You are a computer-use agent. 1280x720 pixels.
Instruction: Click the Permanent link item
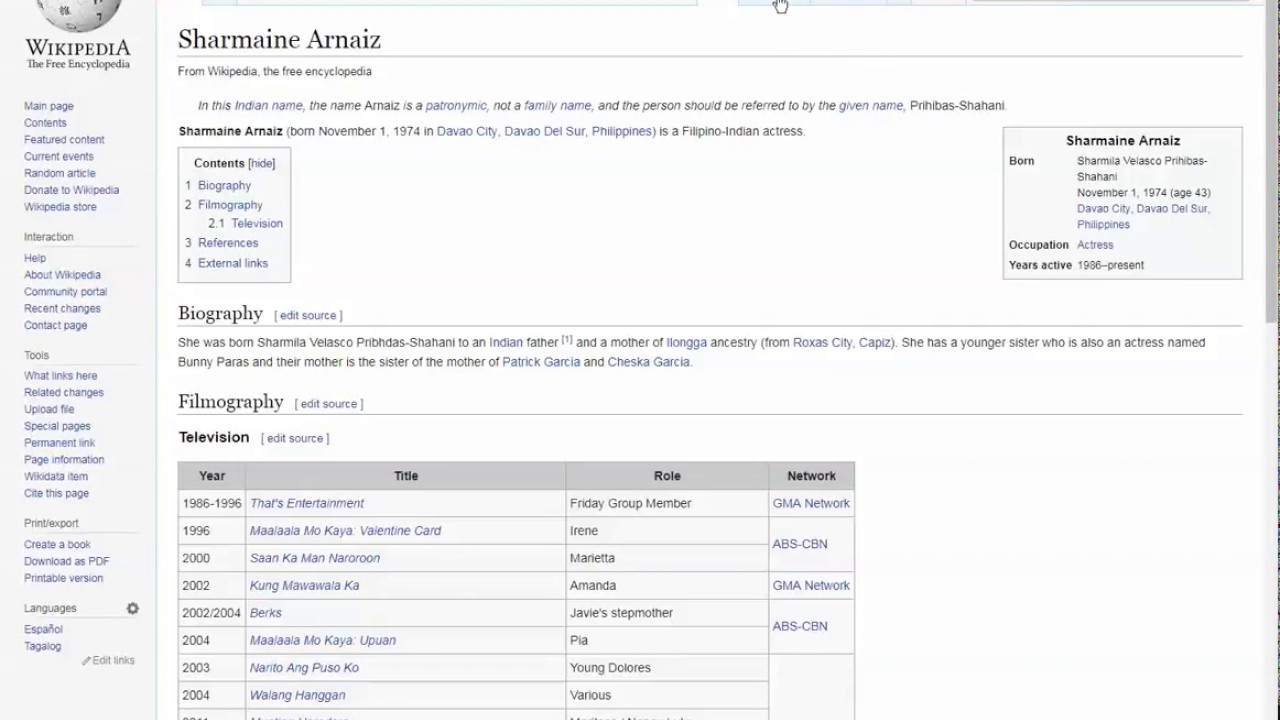click(x=59, y=443)
